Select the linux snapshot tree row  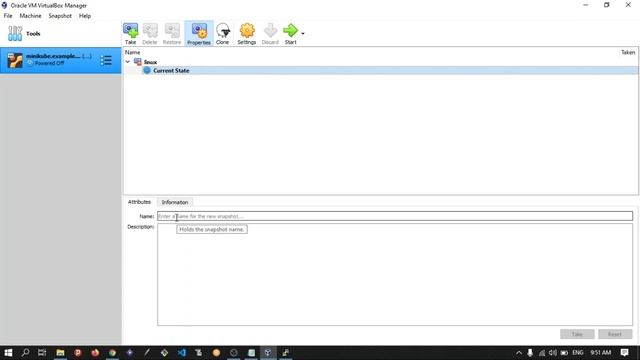380,62
